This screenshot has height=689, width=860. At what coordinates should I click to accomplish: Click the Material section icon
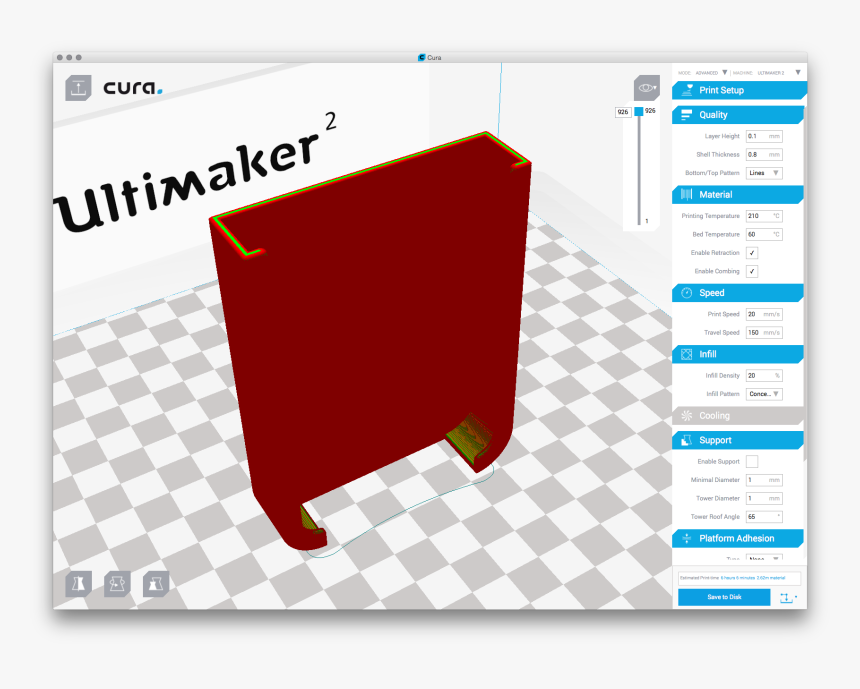[x=687, y=194]
